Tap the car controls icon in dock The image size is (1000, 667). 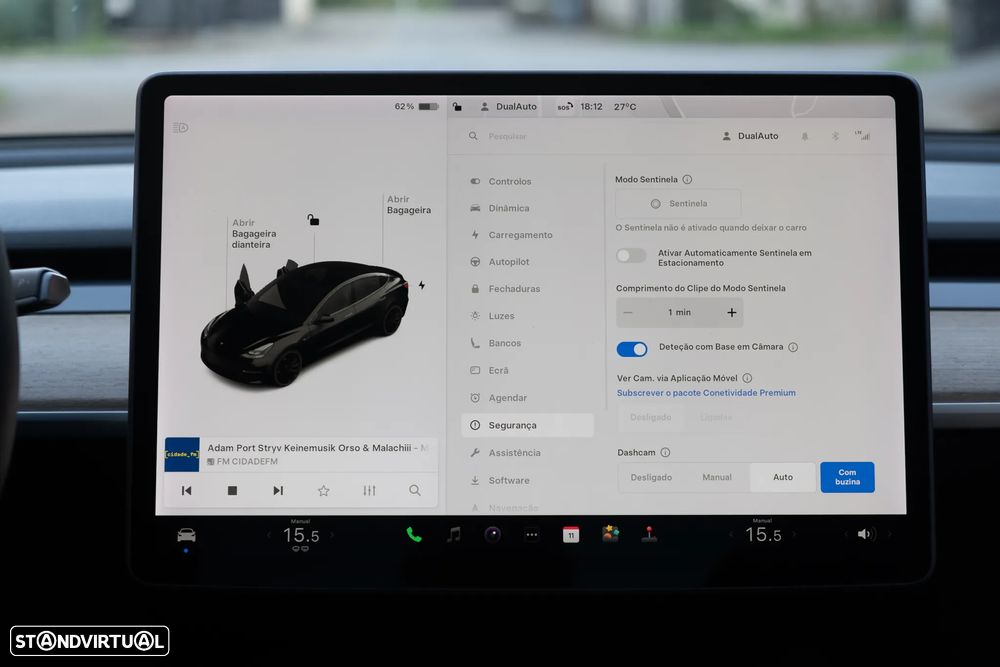[x=186, y=535]
